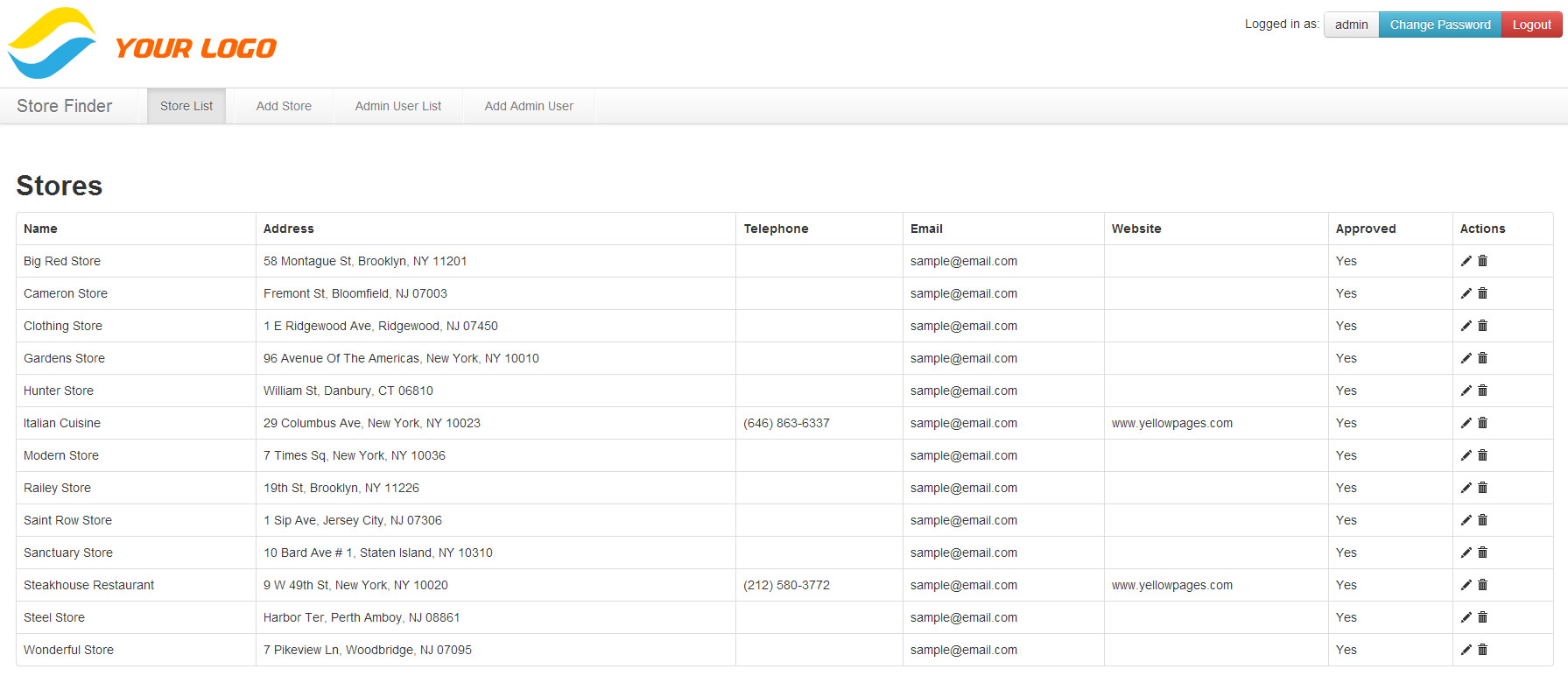The width and height of the screenshot is (1568, 676).
Task: Delete the Wonderful Store entry
Action: coord(1483,650)
